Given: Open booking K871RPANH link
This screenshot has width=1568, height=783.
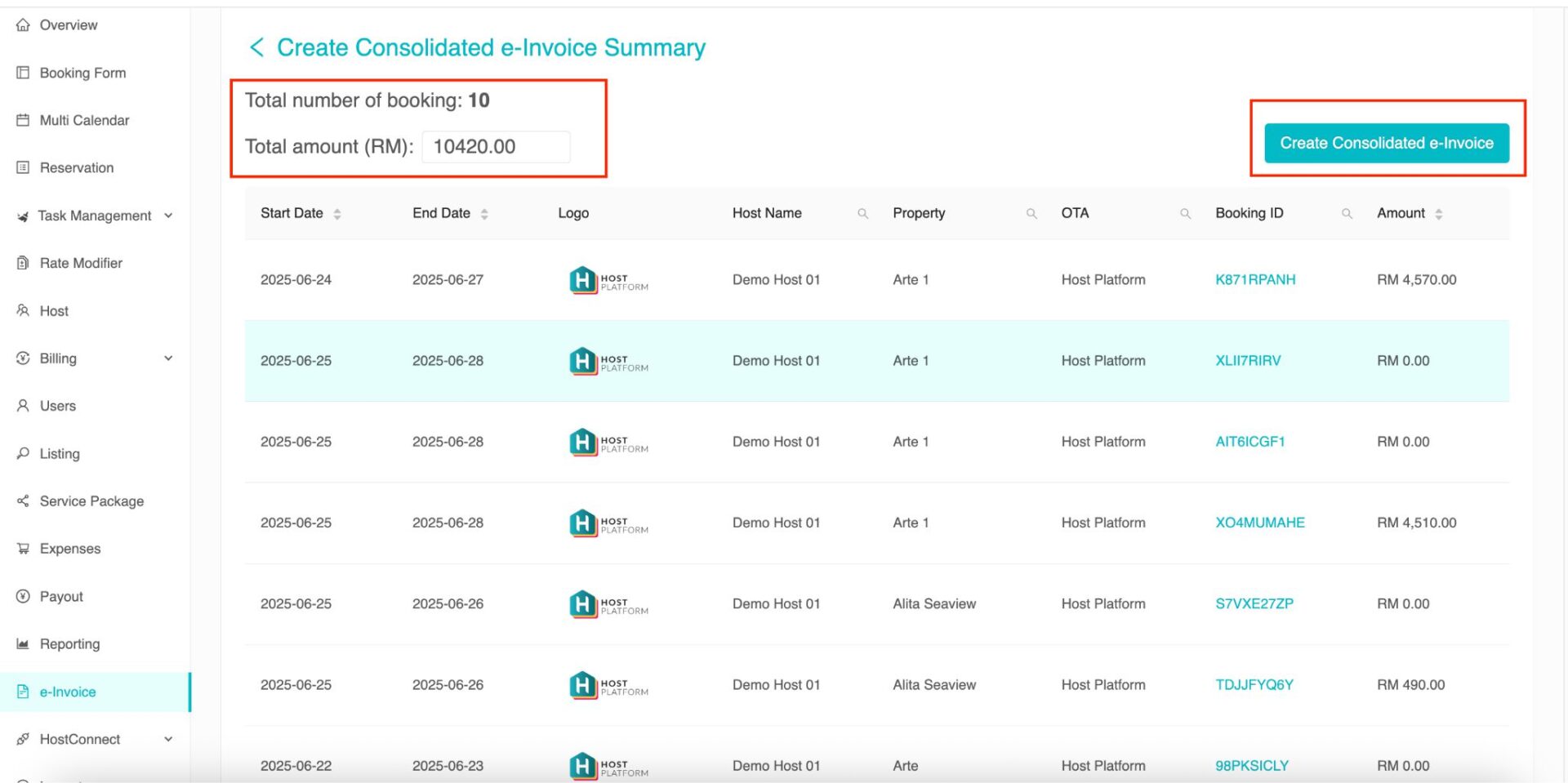Looking at the screenshot, I should click(x=1255, y=279).
